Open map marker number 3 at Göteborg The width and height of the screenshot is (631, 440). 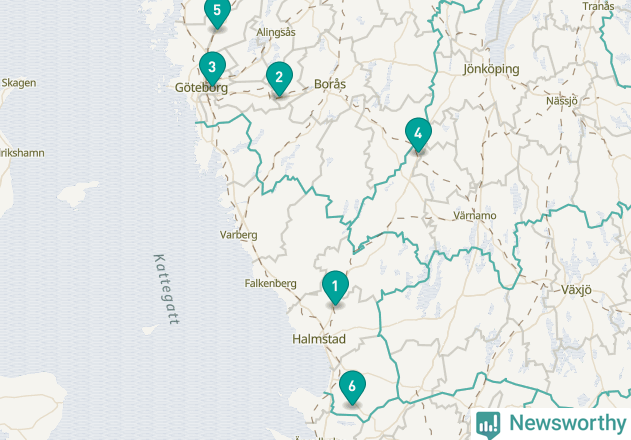click(x=212, y=68)
